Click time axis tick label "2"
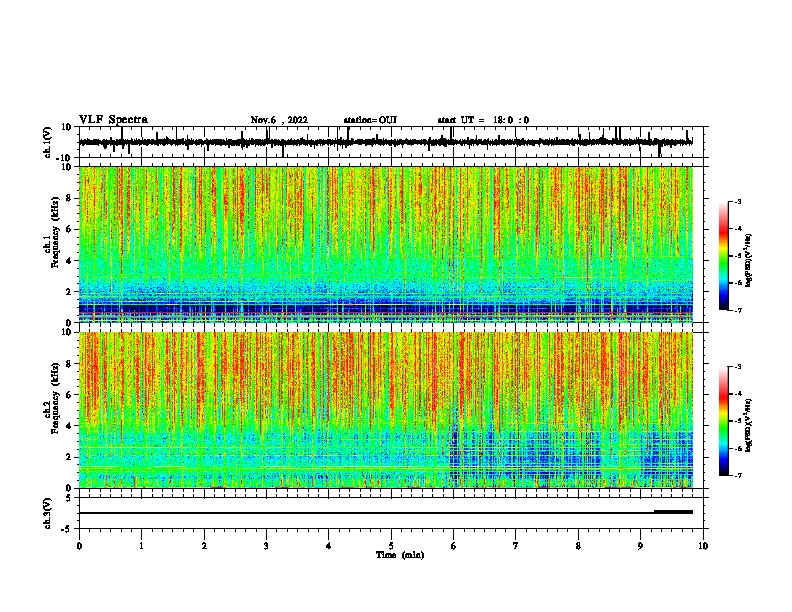 (x=204, y=546)
